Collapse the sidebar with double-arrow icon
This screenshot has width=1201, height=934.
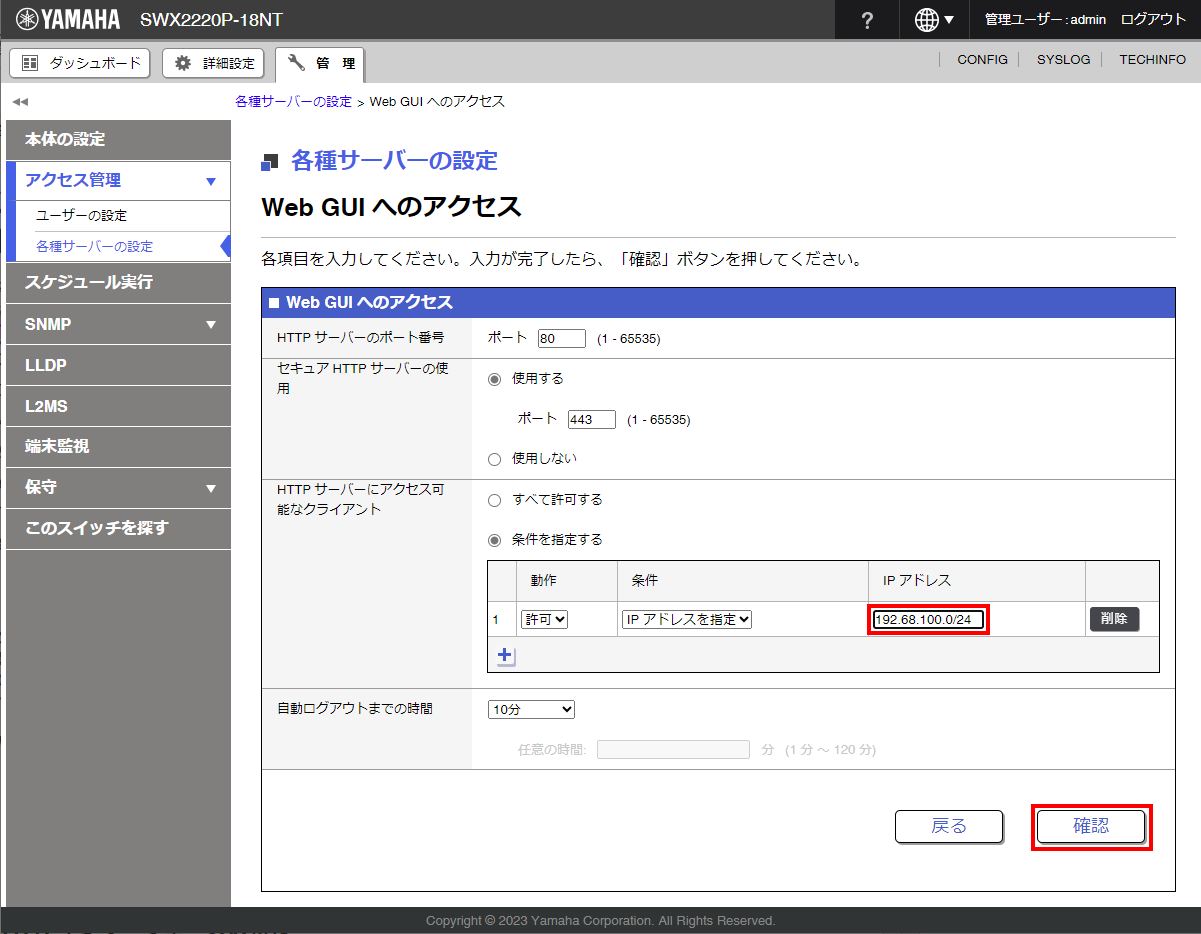[20, 102]
